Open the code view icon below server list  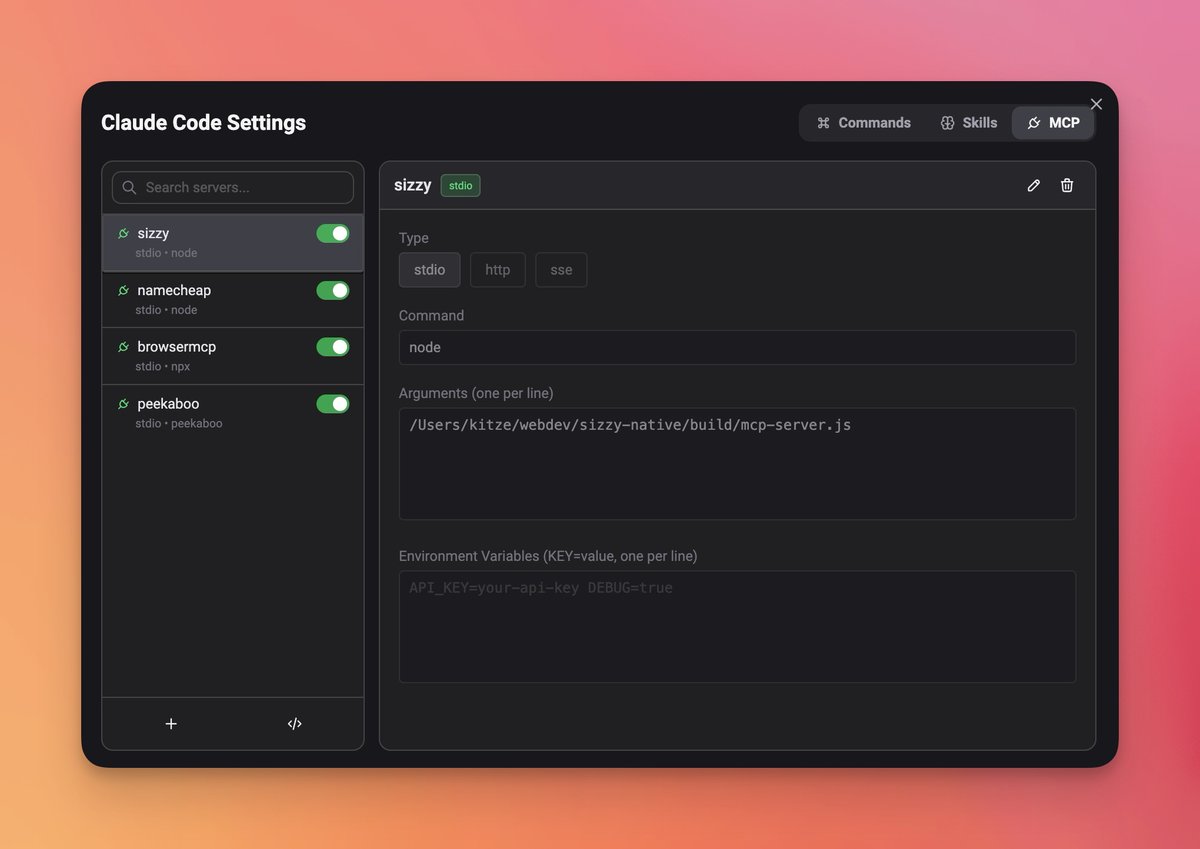pos(294,724)
